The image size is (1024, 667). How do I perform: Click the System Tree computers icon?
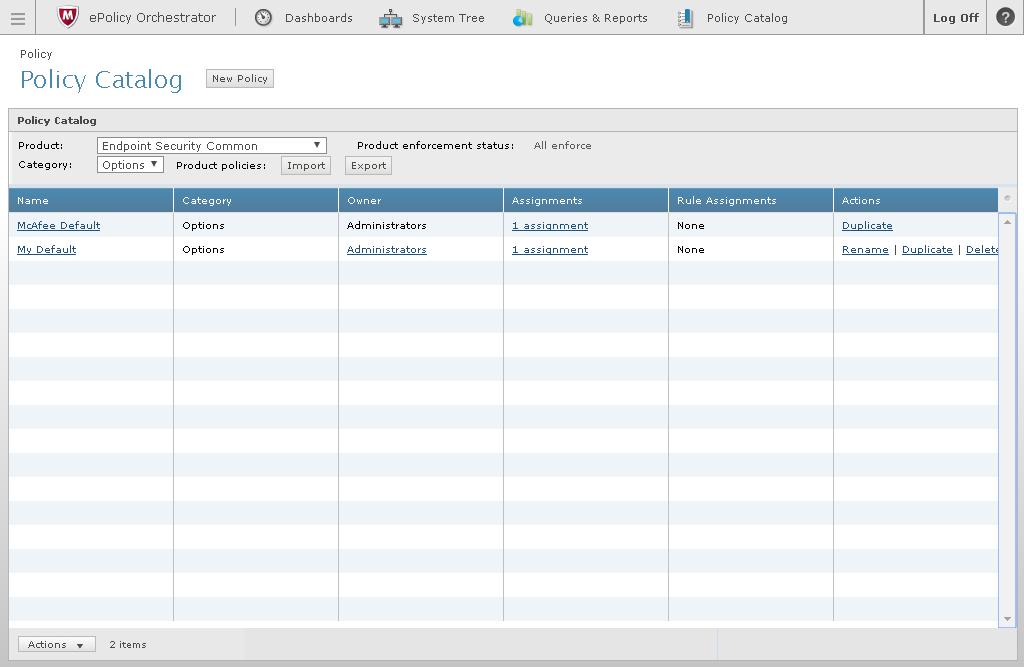[x=391, y=18]
